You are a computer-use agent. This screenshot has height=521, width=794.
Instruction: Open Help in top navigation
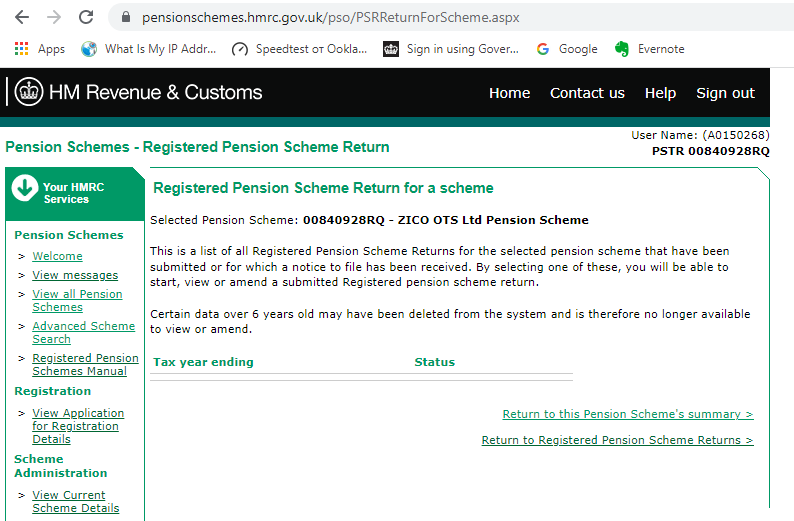tap(660, 93)
